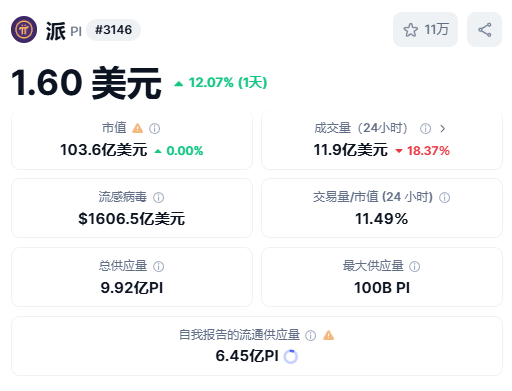Image resolution: width=512 pixels, height=391 pixels.
Task: Click the 11.9亿美元 volume value
Action: tap(351, 150)
